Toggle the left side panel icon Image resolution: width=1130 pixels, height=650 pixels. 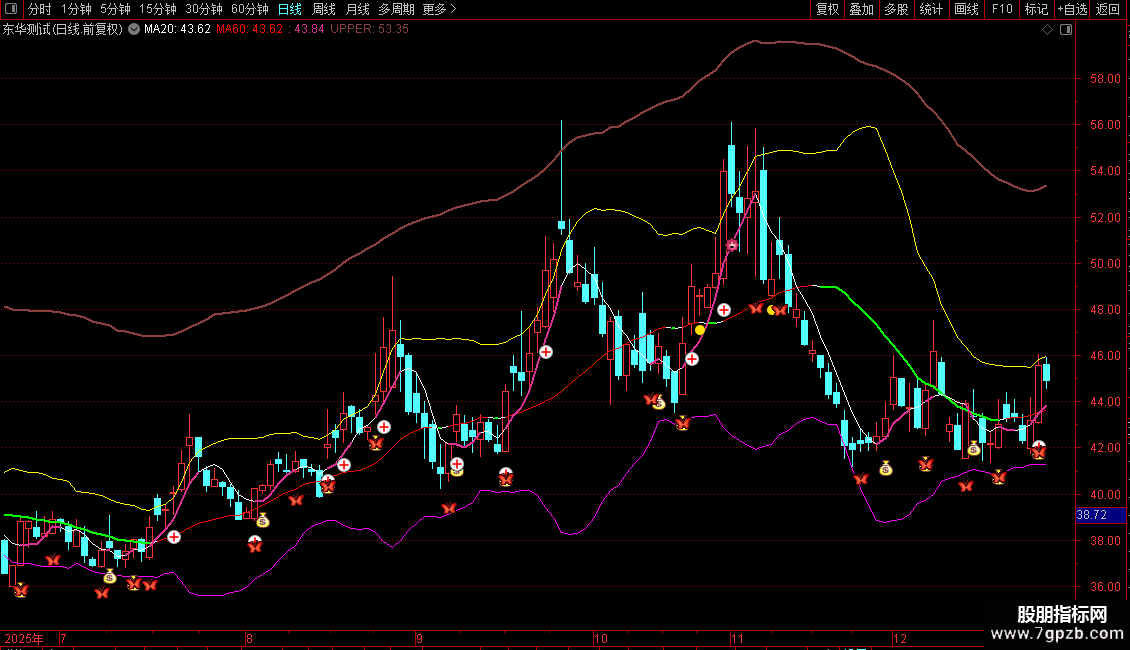pyautogui.click(x=11, y=9)
